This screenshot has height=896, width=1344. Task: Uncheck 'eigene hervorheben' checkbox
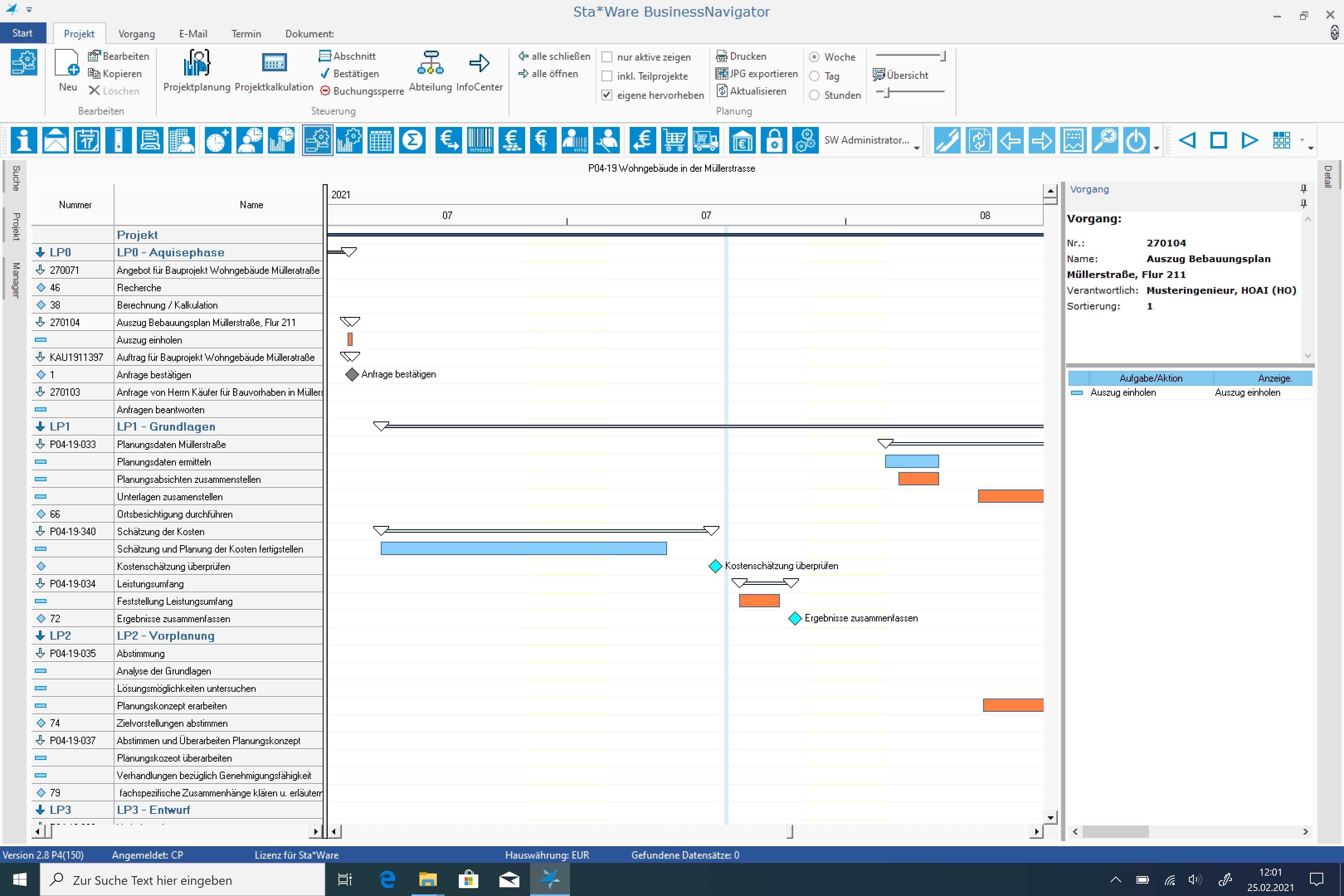coord(607,95)
